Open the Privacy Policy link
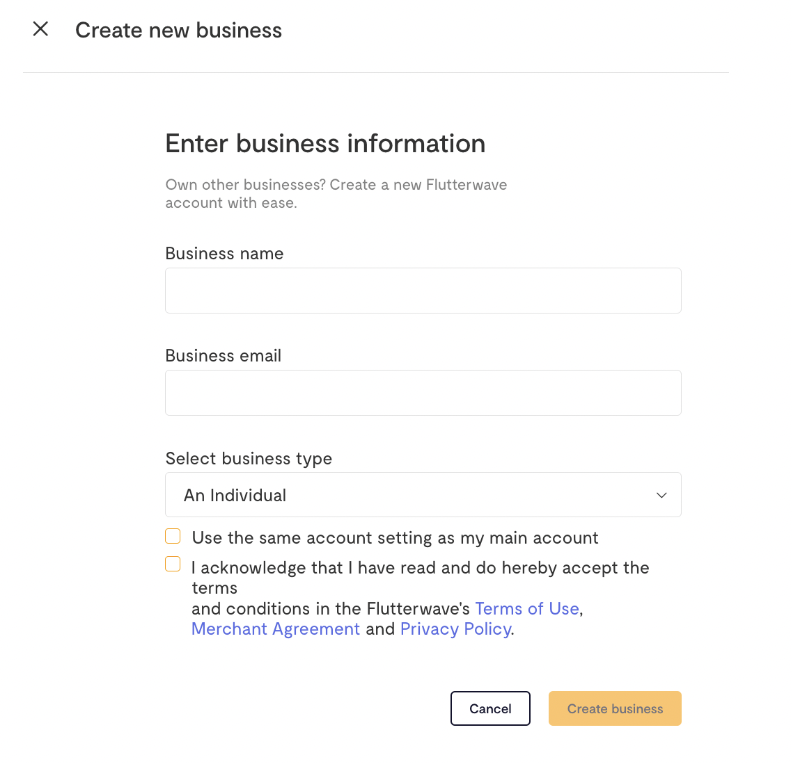The height and width of the screenshot is (763, 792). point(456,629)
